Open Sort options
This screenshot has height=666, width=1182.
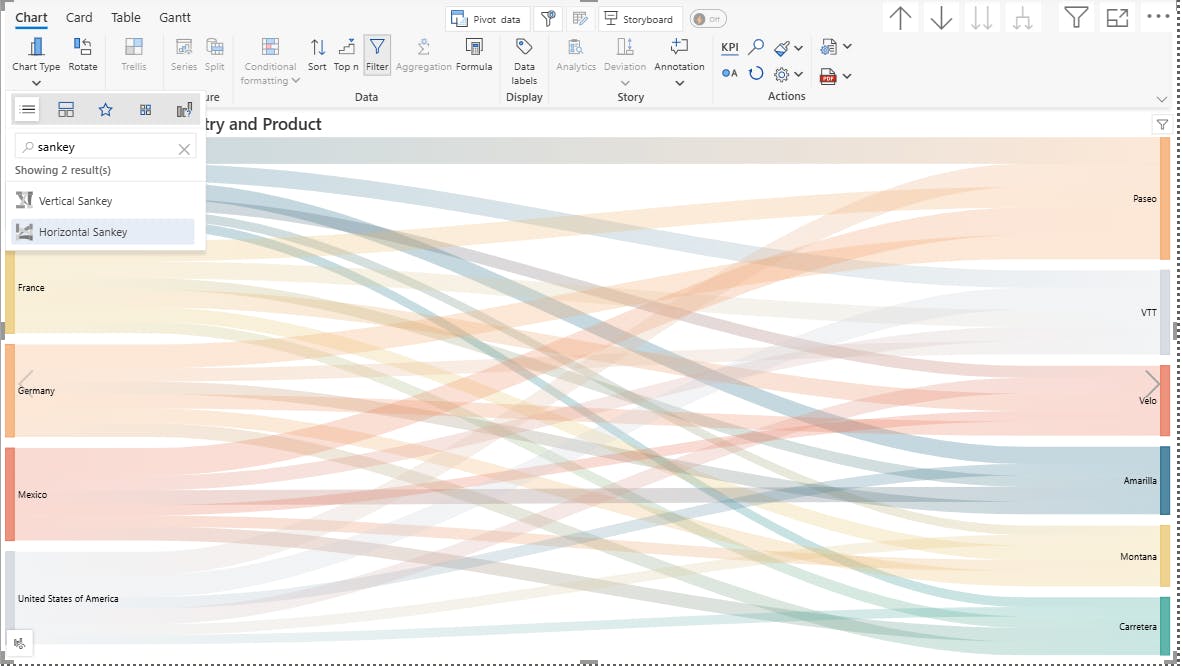(x=317, y=55)
